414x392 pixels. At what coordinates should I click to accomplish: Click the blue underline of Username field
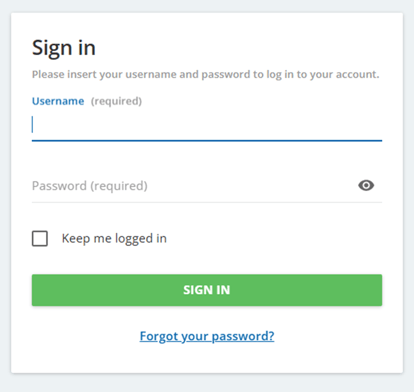207,141
